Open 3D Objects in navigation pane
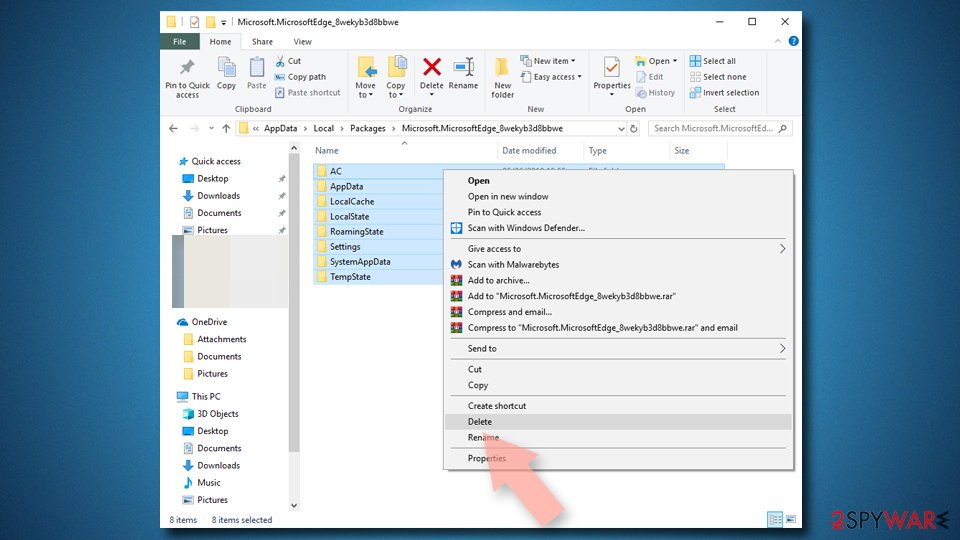 point(217,414)
